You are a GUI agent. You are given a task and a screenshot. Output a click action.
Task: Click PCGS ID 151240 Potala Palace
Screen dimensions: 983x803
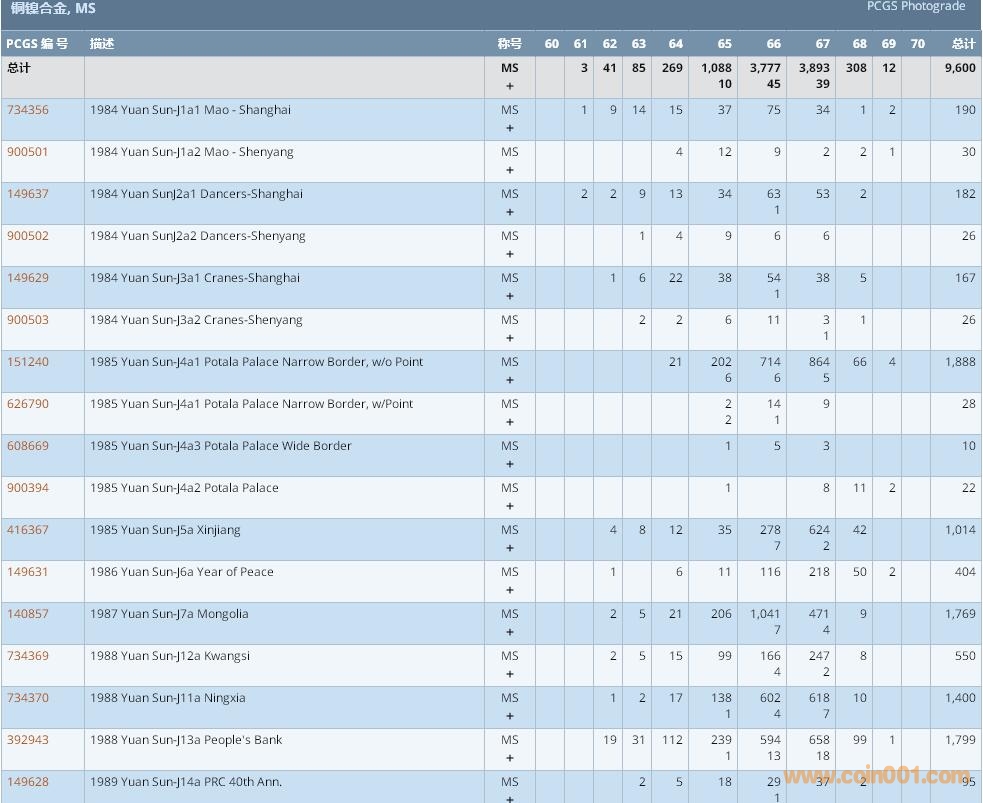(28, 362)
